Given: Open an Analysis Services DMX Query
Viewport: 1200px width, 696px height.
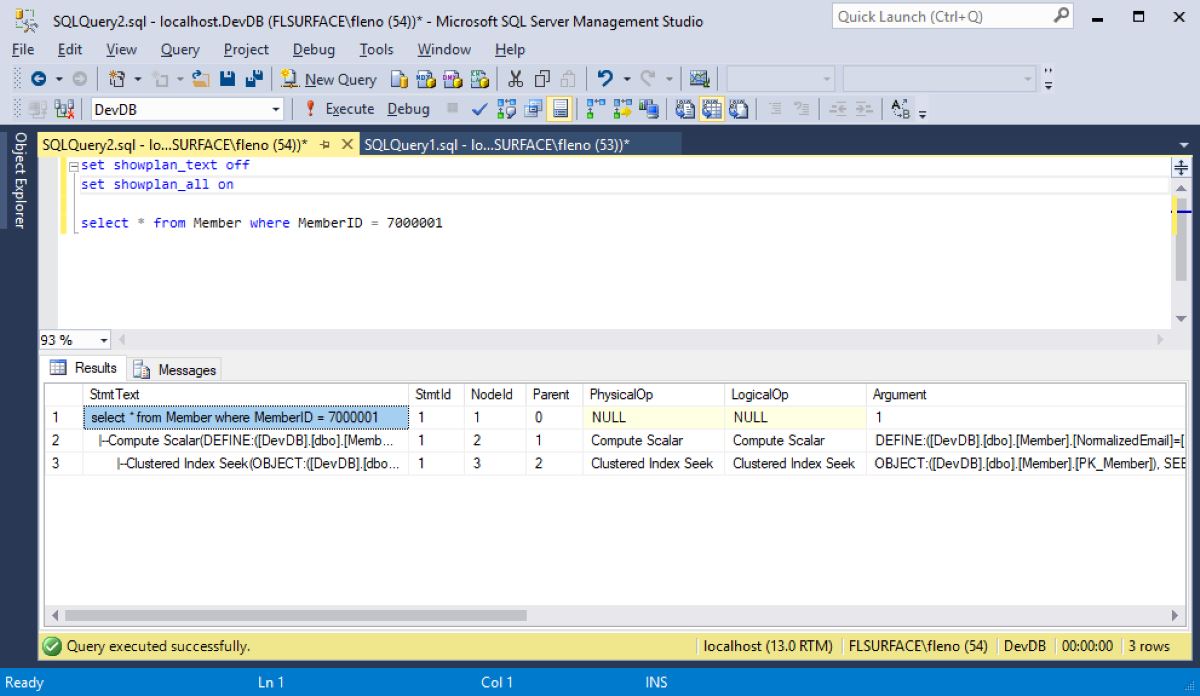Looking at the screenshot, I should [x=453, y=79].
